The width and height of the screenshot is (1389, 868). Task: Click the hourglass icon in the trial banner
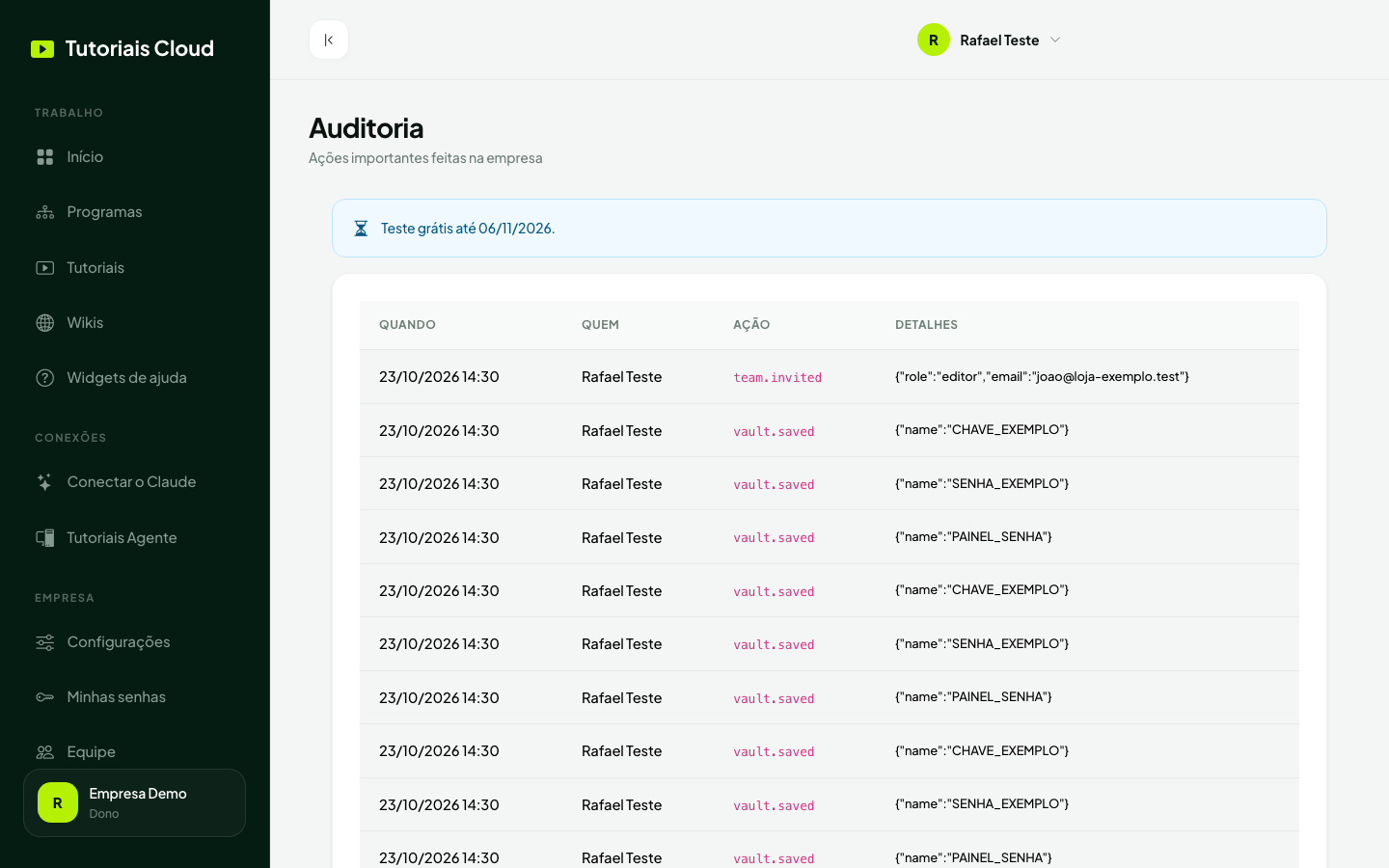click(361, 229)
